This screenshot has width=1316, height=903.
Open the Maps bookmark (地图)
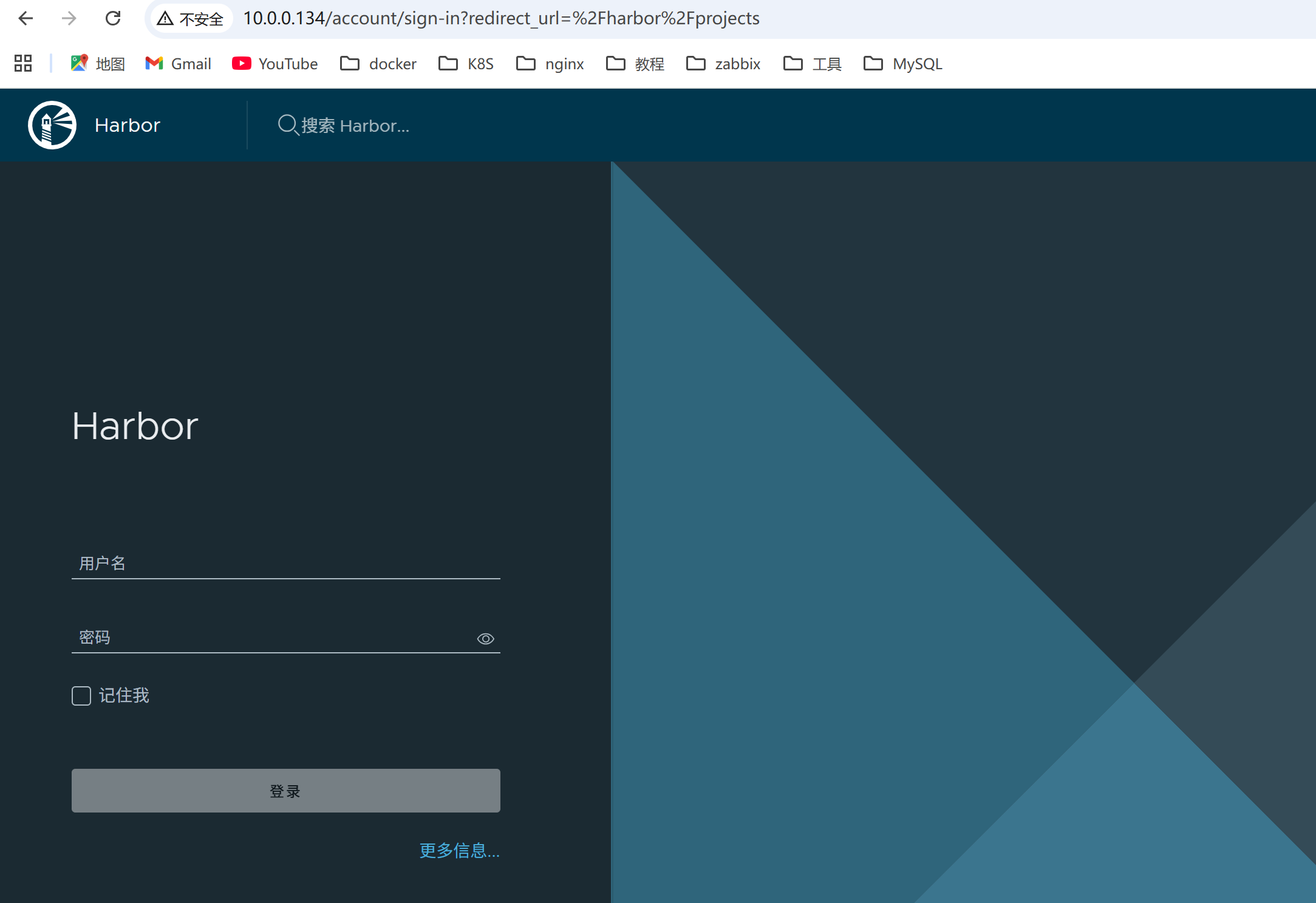click(x=97, y=63)
